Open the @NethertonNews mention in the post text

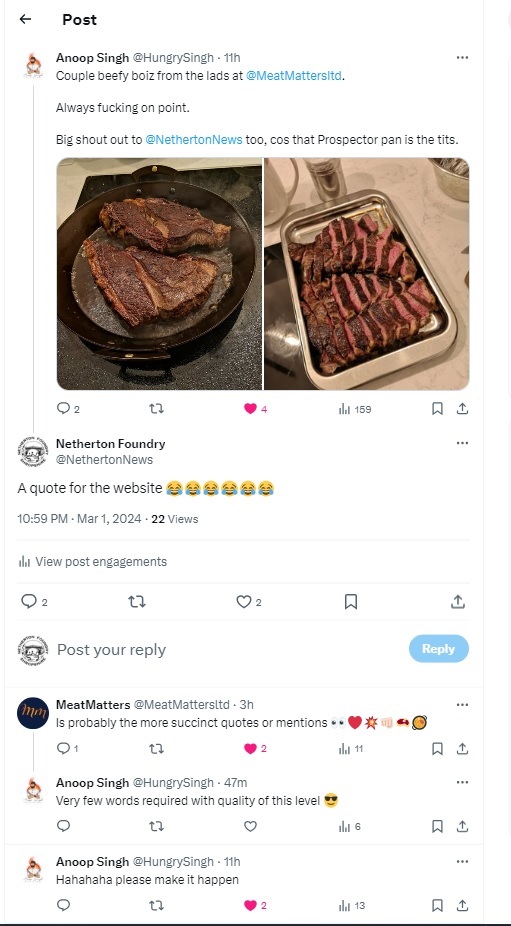pos(194,140)
